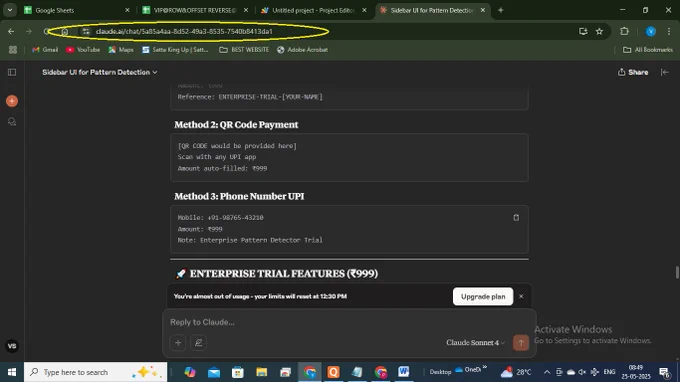Open the search and tools icon in the reply box

pos(199,343)
